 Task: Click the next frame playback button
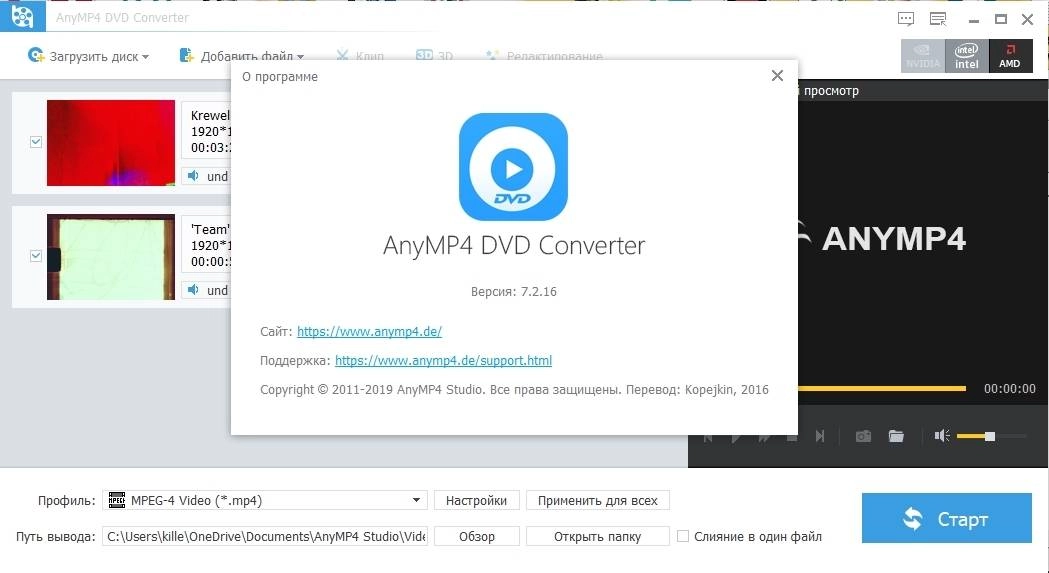point(820,436)
